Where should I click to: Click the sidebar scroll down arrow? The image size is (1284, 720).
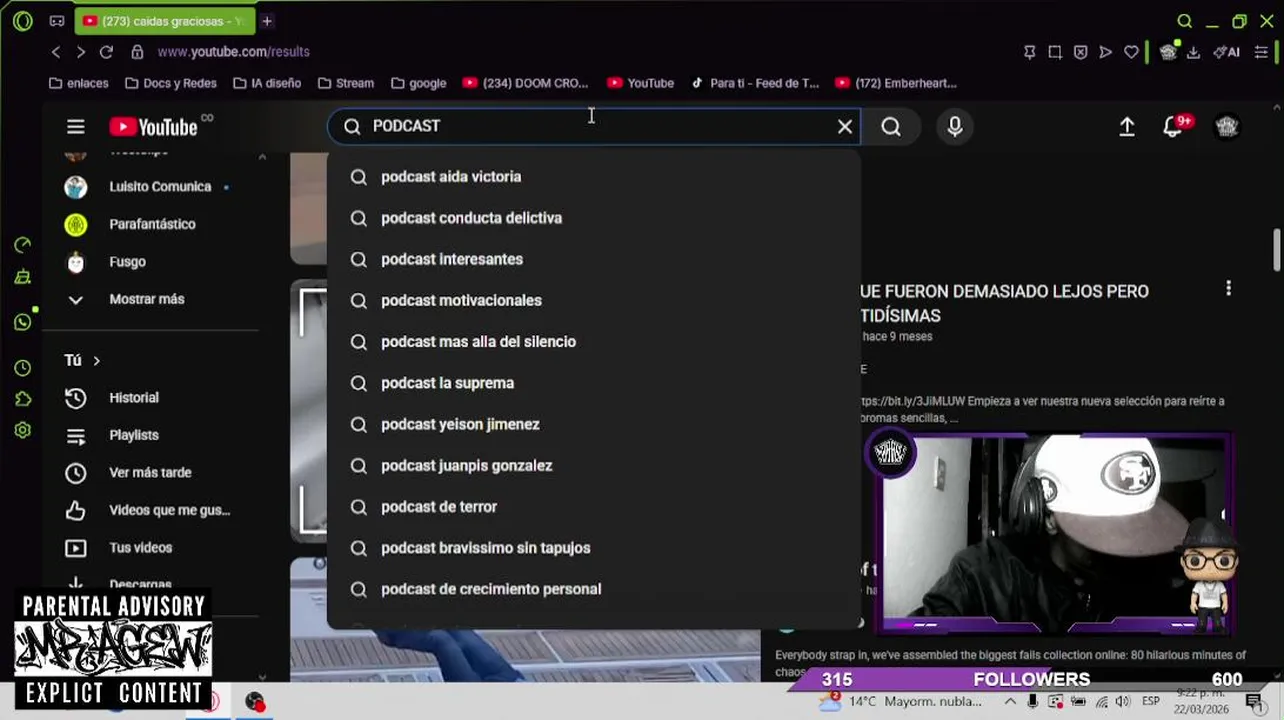click(x=262, y=677)
